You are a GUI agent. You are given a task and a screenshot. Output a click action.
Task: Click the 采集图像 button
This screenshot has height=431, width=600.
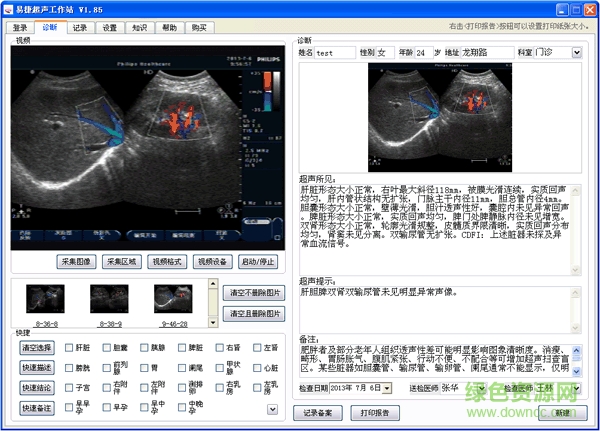point(76,261)
